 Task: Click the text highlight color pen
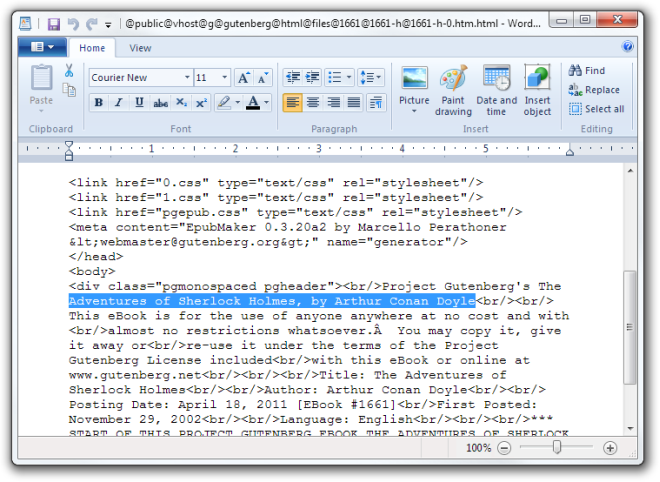tap(224, 102)
